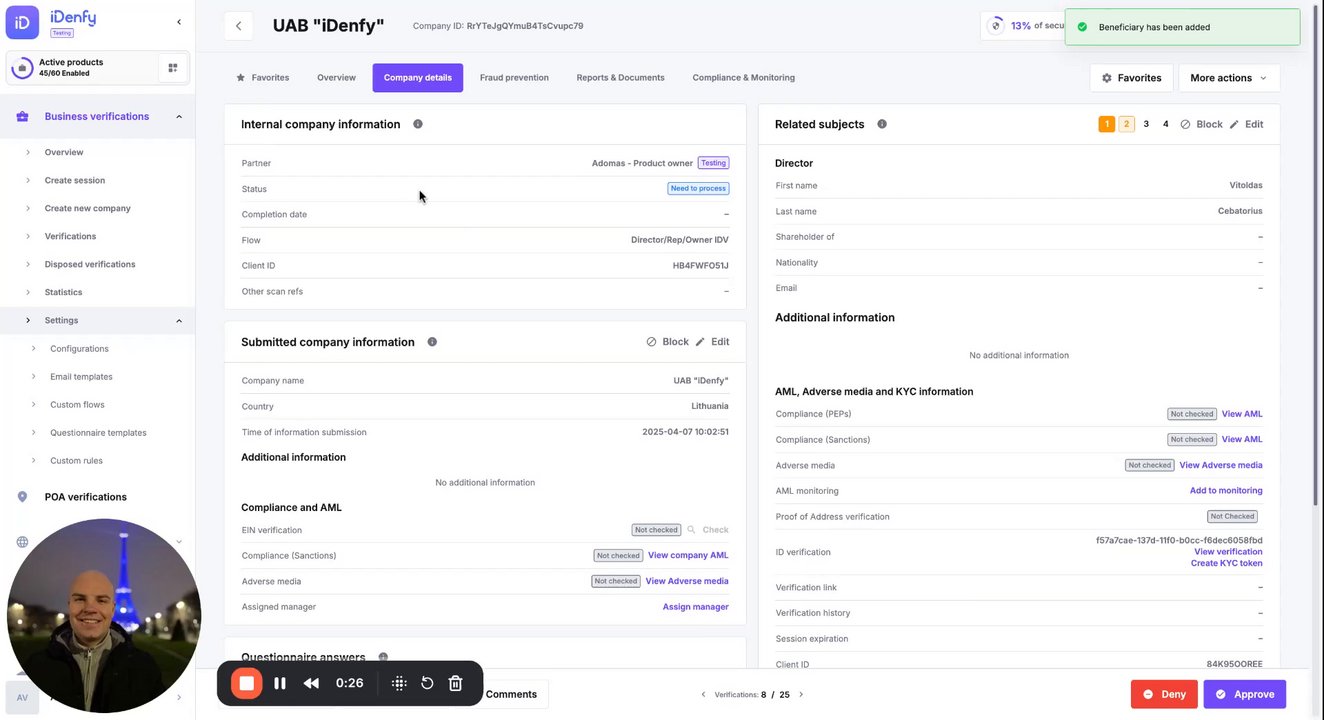Select related subject number 2
1324x720 pixels.
click(1126, 124)
